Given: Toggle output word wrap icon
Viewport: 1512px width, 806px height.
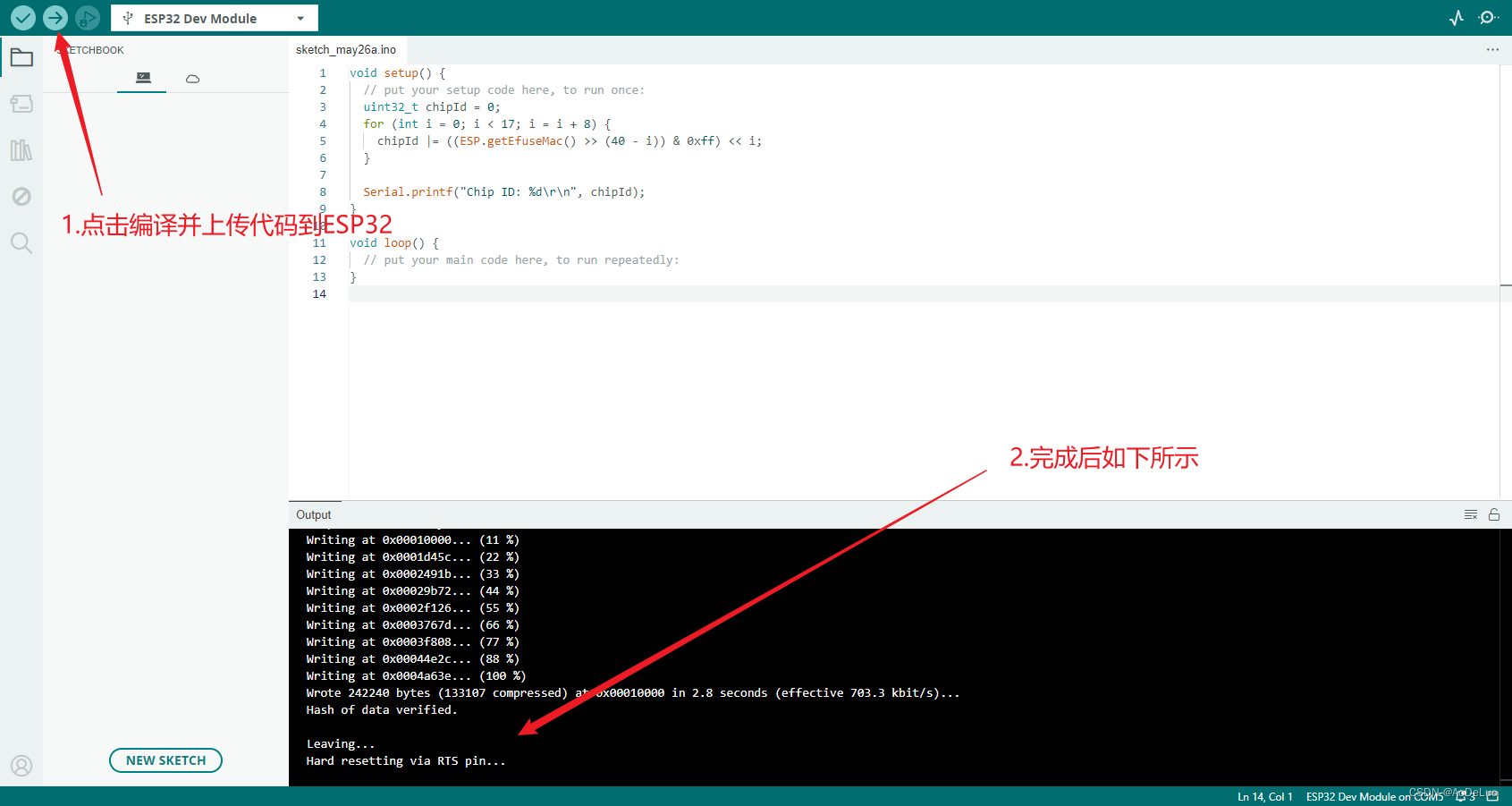Looking at the screenshot, I should [x=1471, y=514].
